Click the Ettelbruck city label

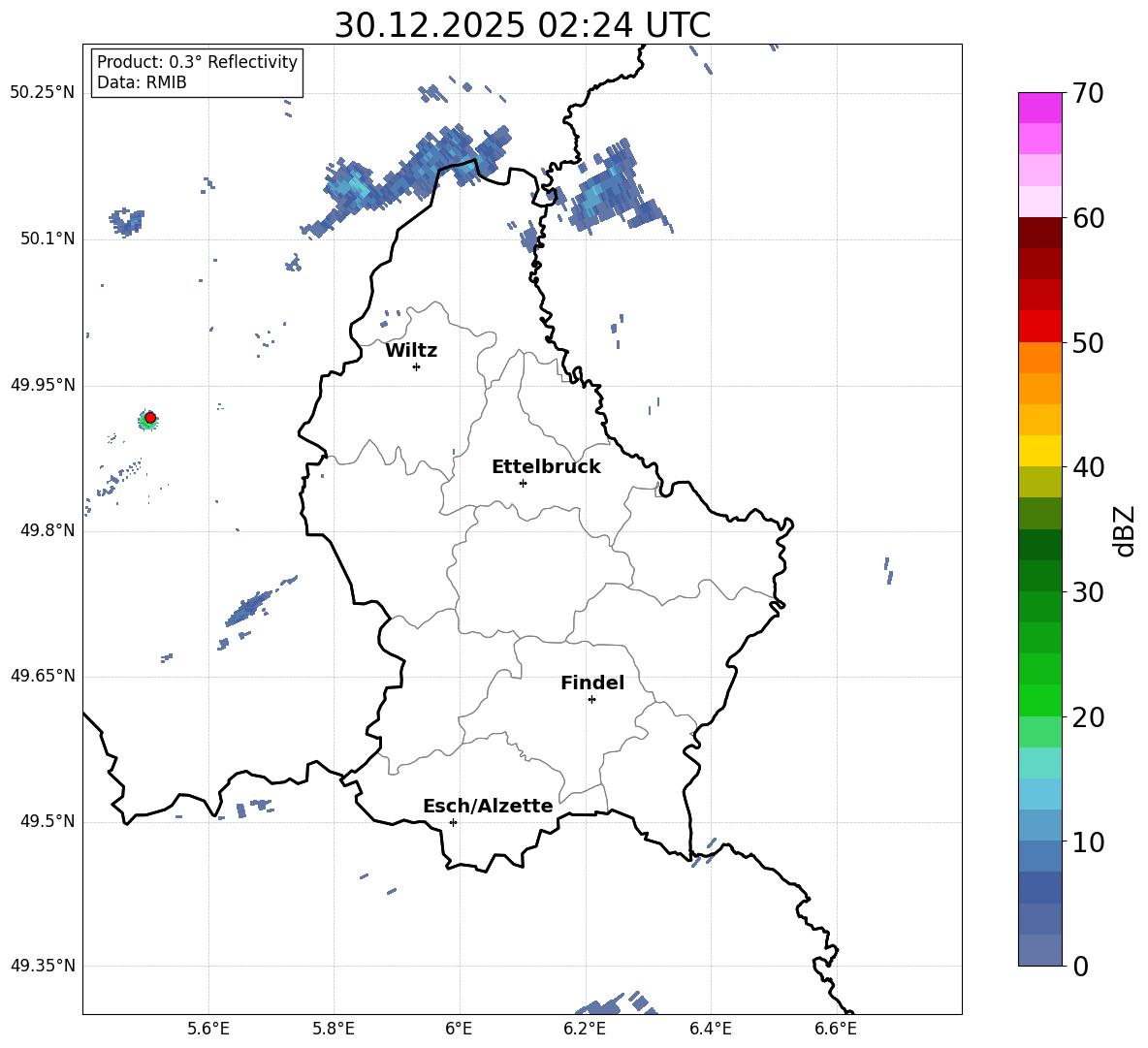click(546, 467)
